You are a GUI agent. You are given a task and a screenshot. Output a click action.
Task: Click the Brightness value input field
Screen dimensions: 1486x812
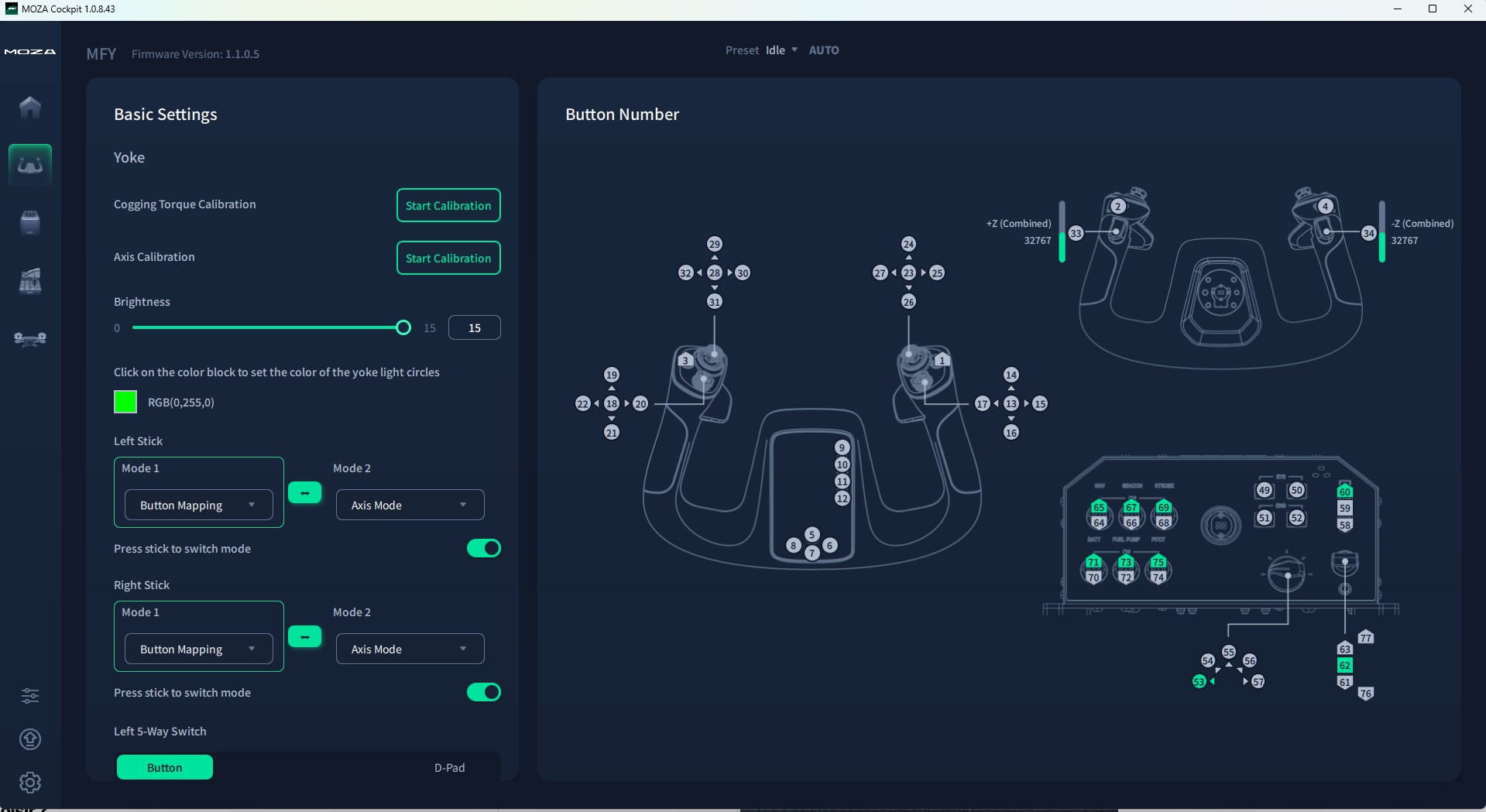click(474, 328)
